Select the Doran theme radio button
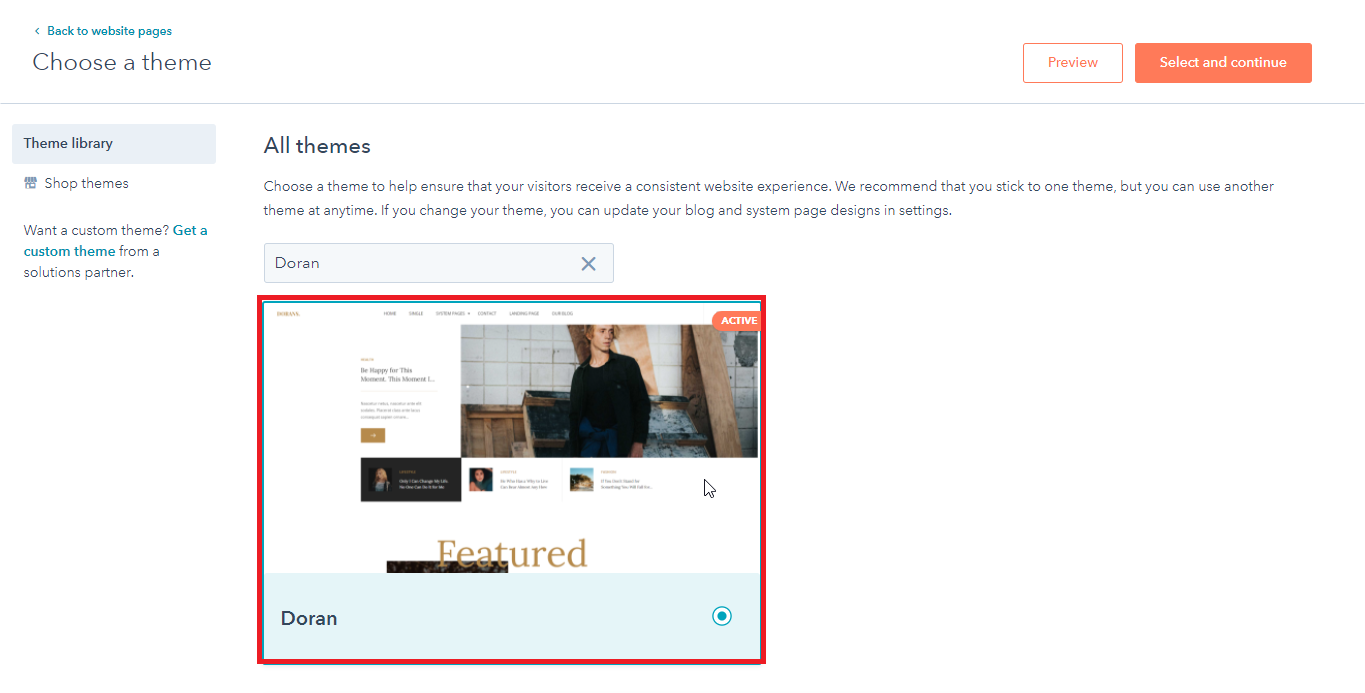 pyautogui.click(x=722, y=616)
